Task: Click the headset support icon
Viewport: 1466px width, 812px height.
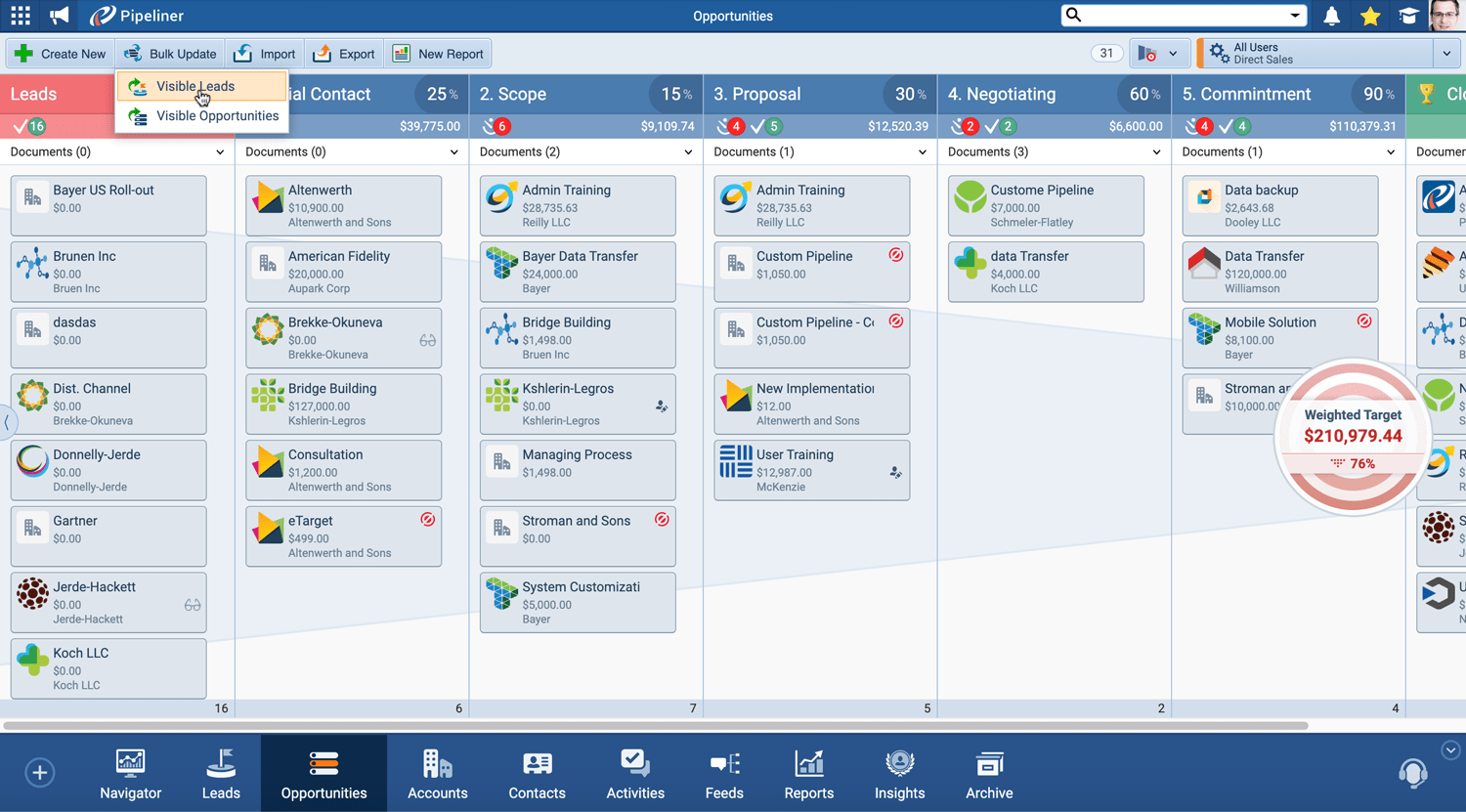Action: point(1412,773)
